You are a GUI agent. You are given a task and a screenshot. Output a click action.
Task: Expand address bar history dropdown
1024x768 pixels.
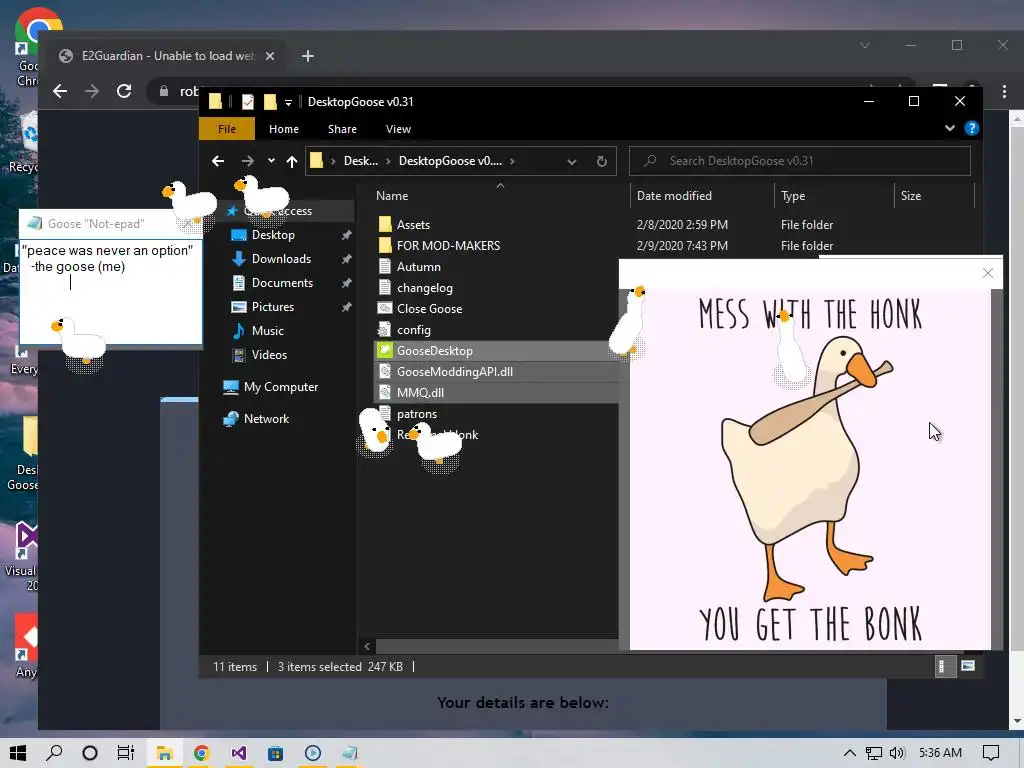click(571, 161)
